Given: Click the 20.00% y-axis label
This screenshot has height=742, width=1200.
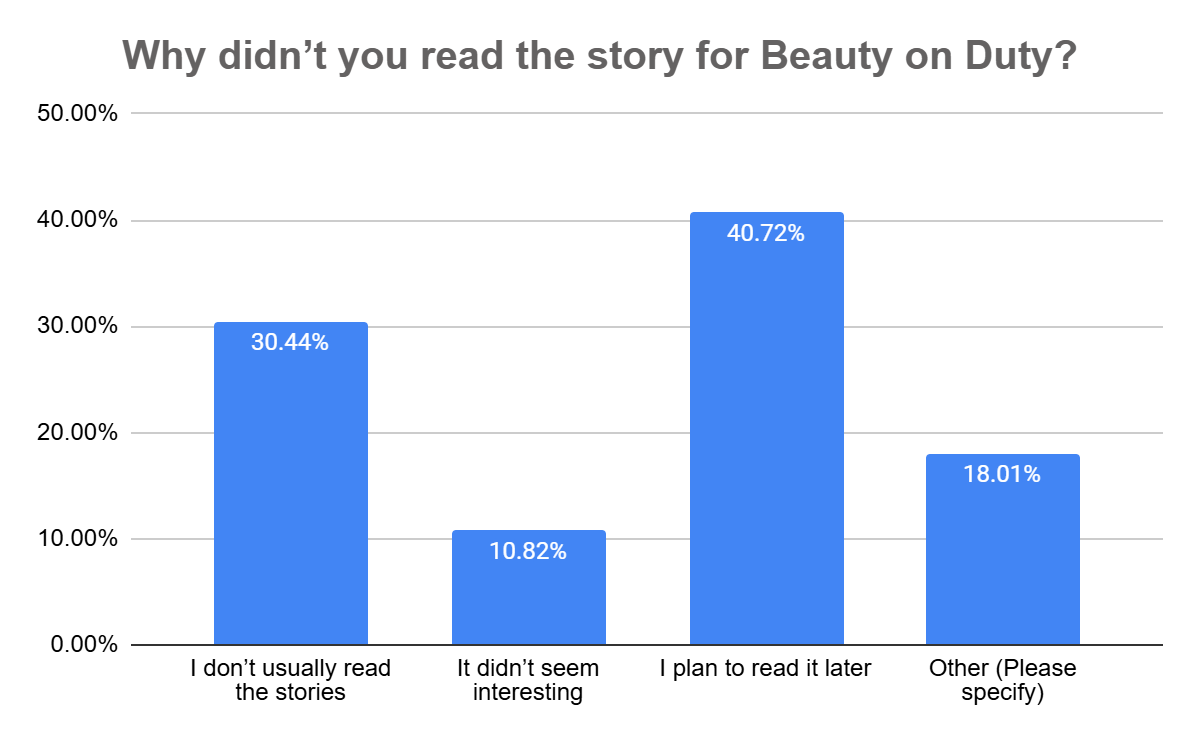Looking at the screenshot, I should (78, 433).
